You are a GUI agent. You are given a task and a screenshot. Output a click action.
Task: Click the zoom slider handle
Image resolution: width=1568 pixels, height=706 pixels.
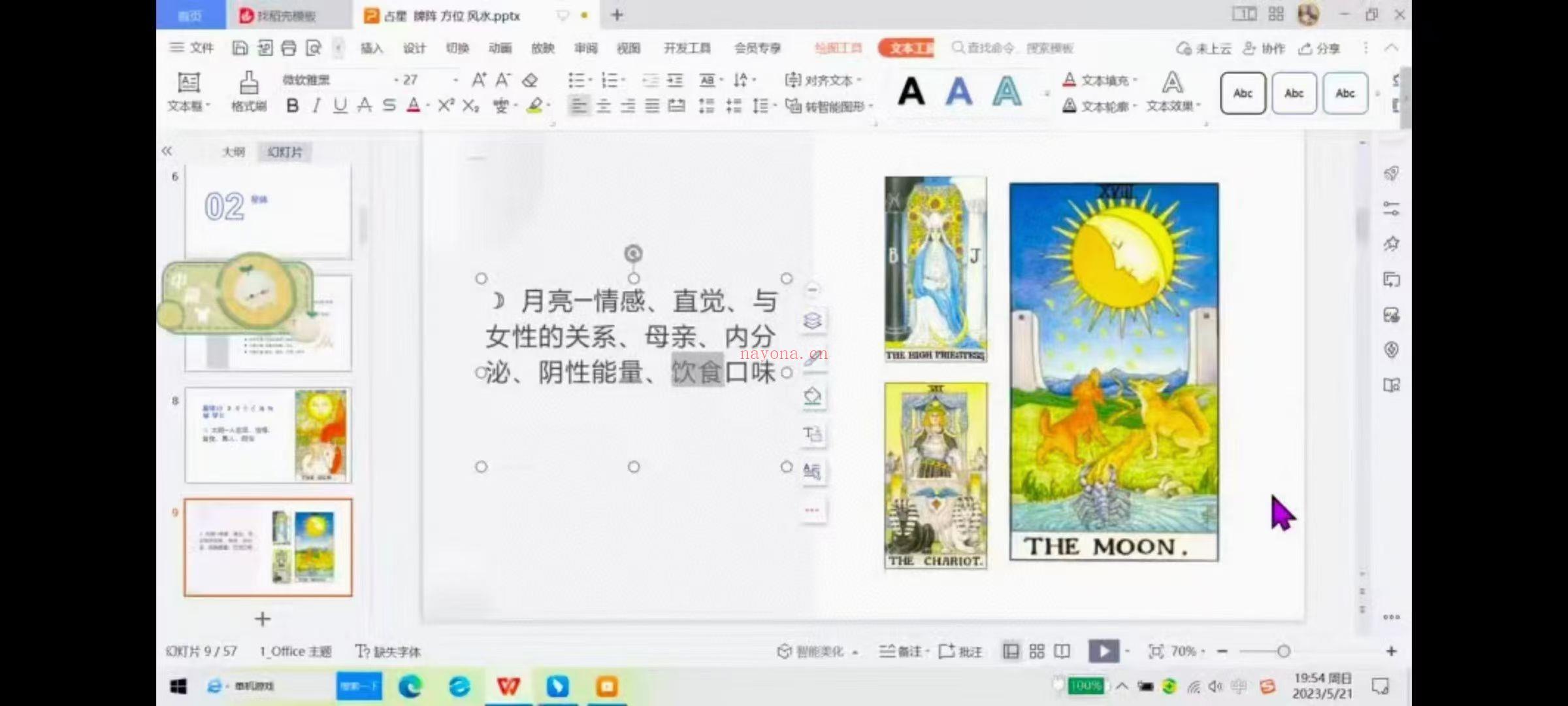click(1283, 651)
